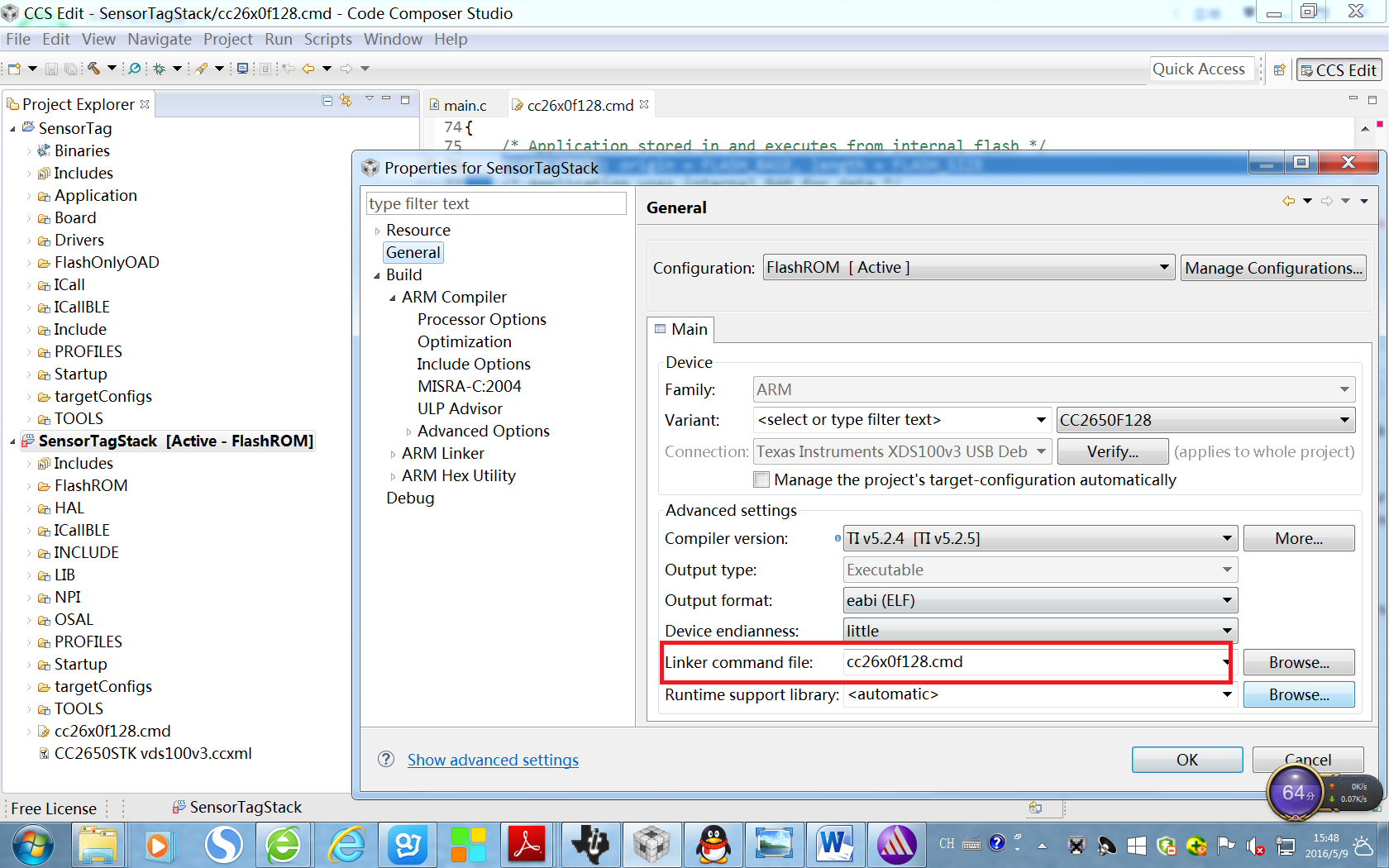Click OK in Properties dialog
The width and height of the screenshot is (1389, 868).
tap(1187, 760)
